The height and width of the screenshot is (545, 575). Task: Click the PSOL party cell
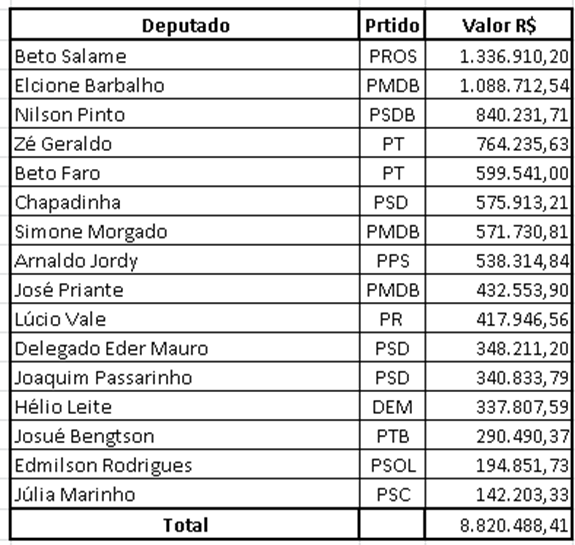(x=392, y=464)
